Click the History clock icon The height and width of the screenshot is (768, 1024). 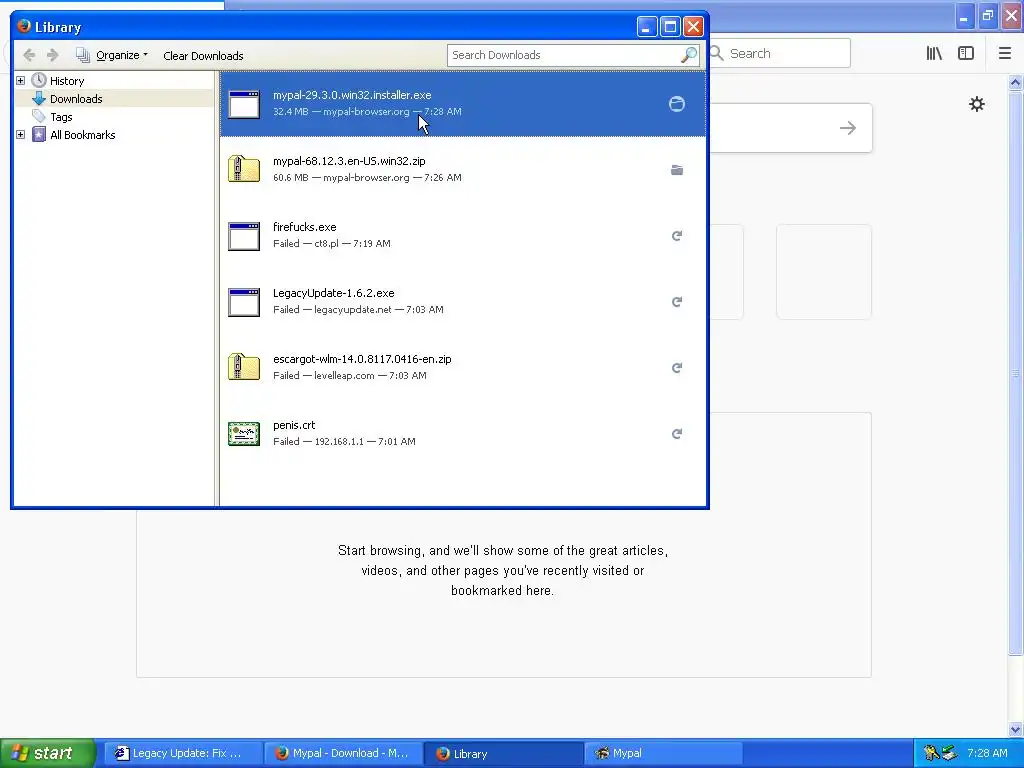pos(39,80)
